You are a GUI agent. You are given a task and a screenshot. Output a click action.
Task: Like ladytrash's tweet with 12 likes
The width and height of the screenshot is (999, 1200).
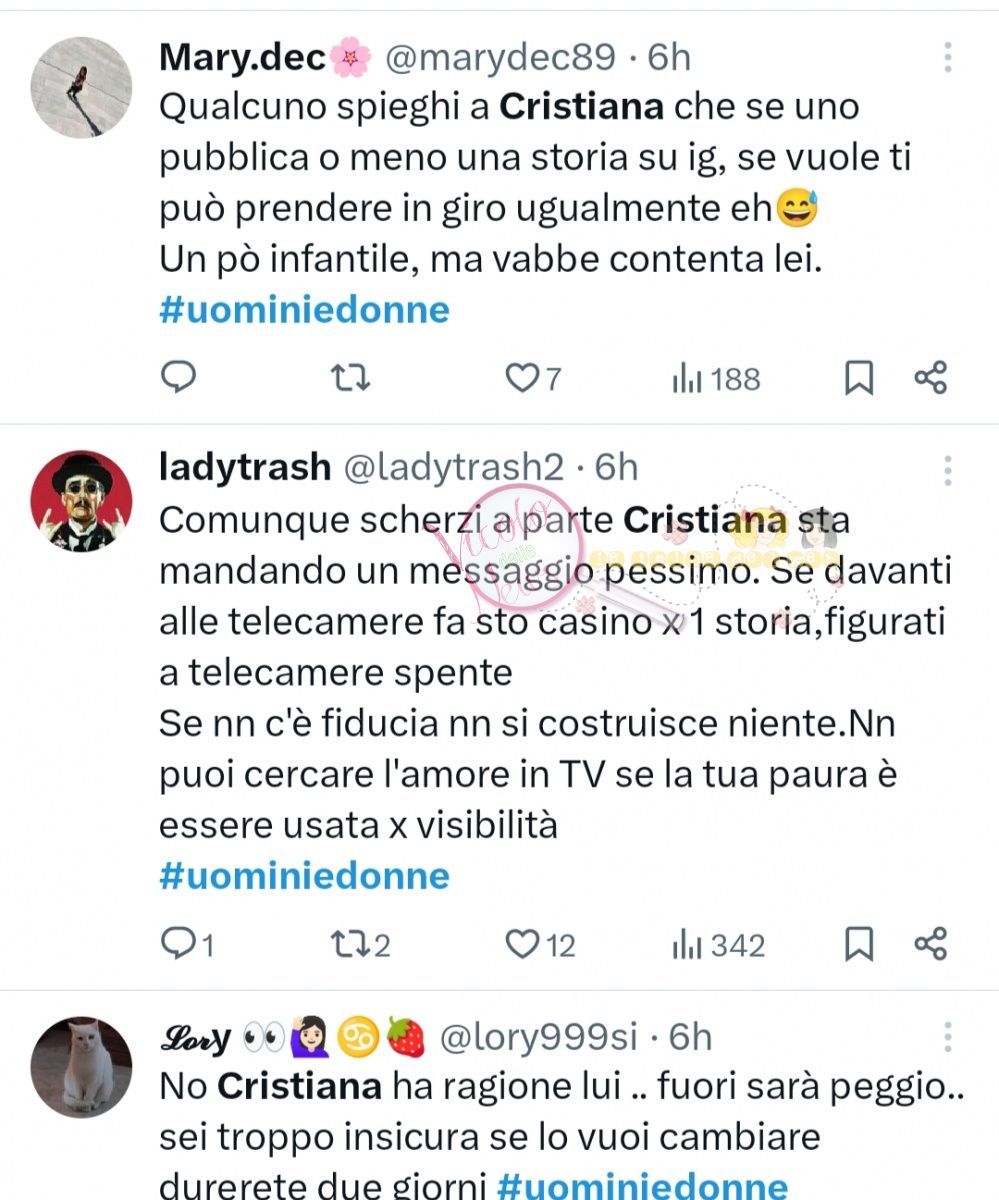click(540, 944)
